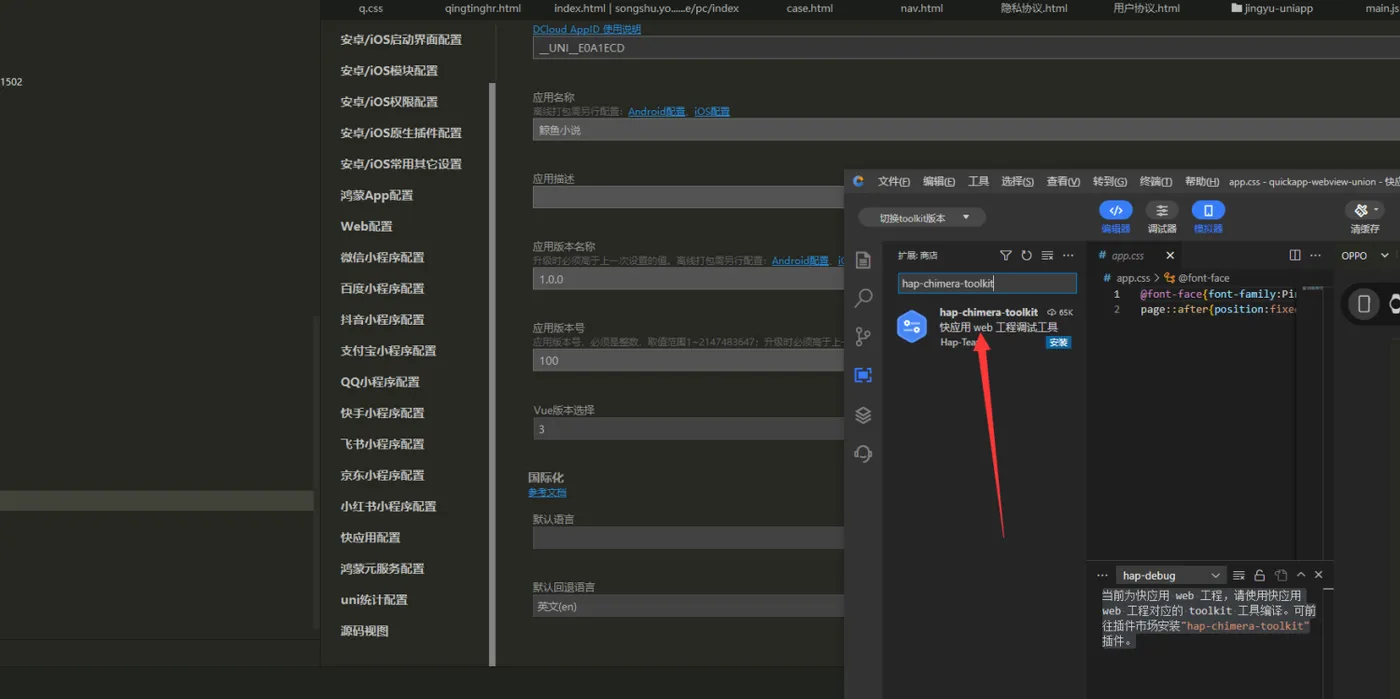1400x699 pixels.
Task: Clear the extension search results list icon
Action: click(x=1047, y=256)
